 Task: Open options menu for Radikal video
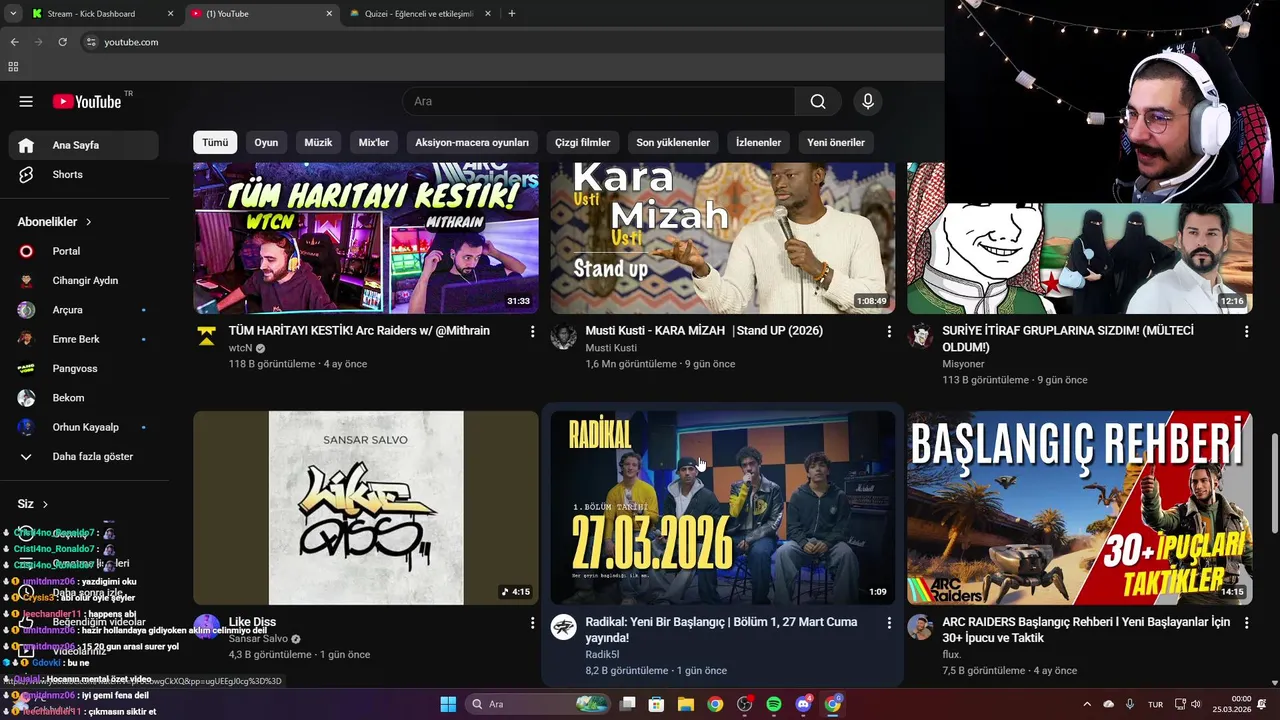pos(889,623)
